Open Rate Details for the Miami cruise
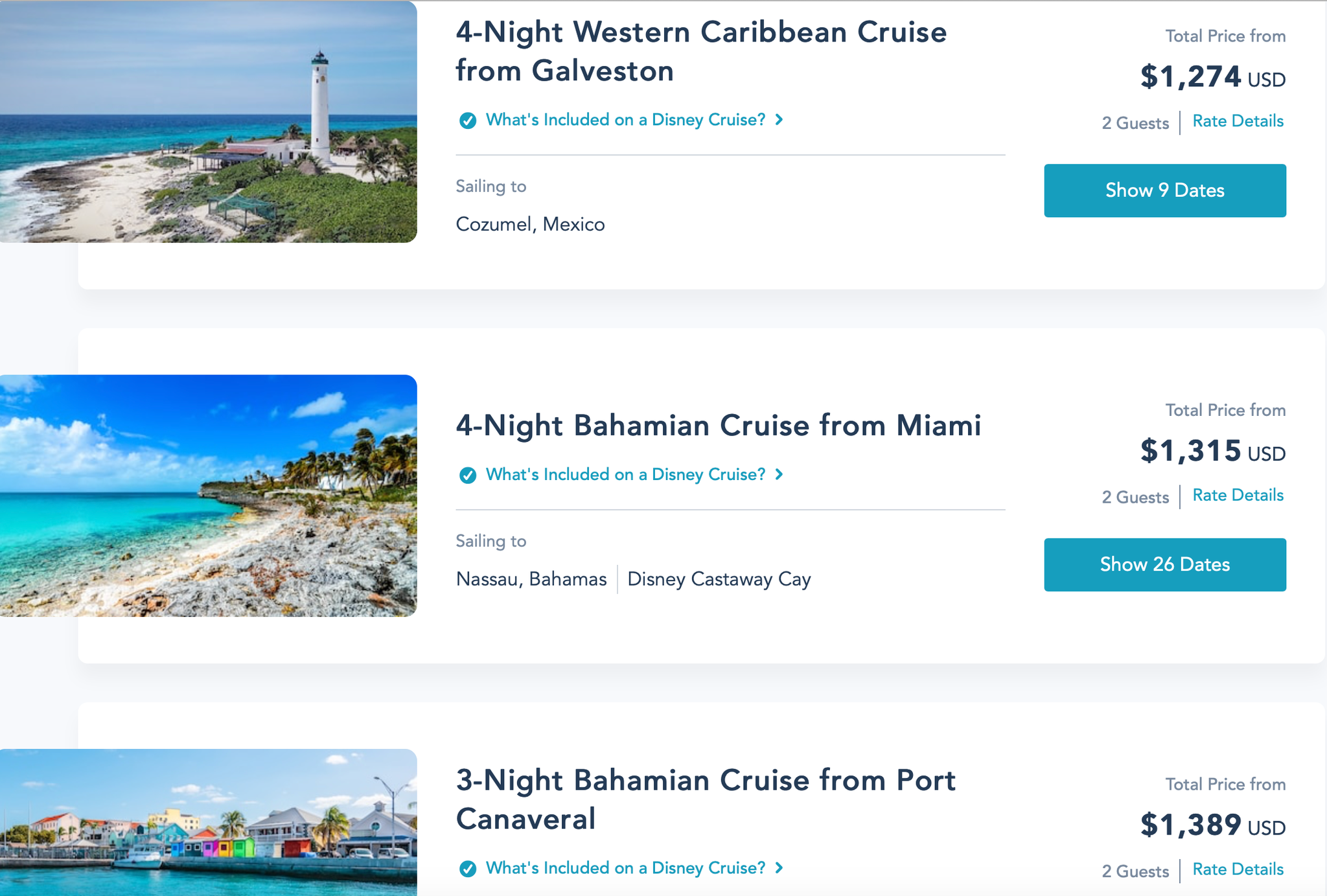The width and height of the screenshot is (1327, 896). point(1237,495)
